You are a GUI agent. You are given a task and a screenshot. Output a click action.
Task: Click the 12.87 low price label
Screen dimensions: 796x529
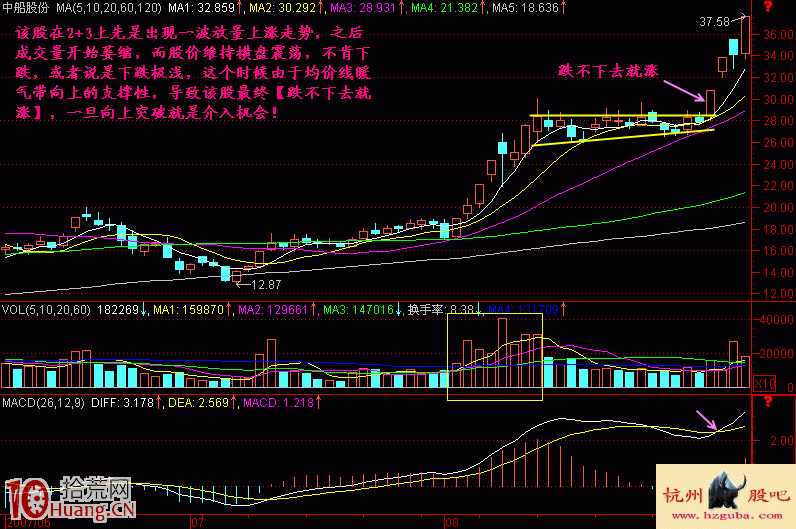point(266,285)
